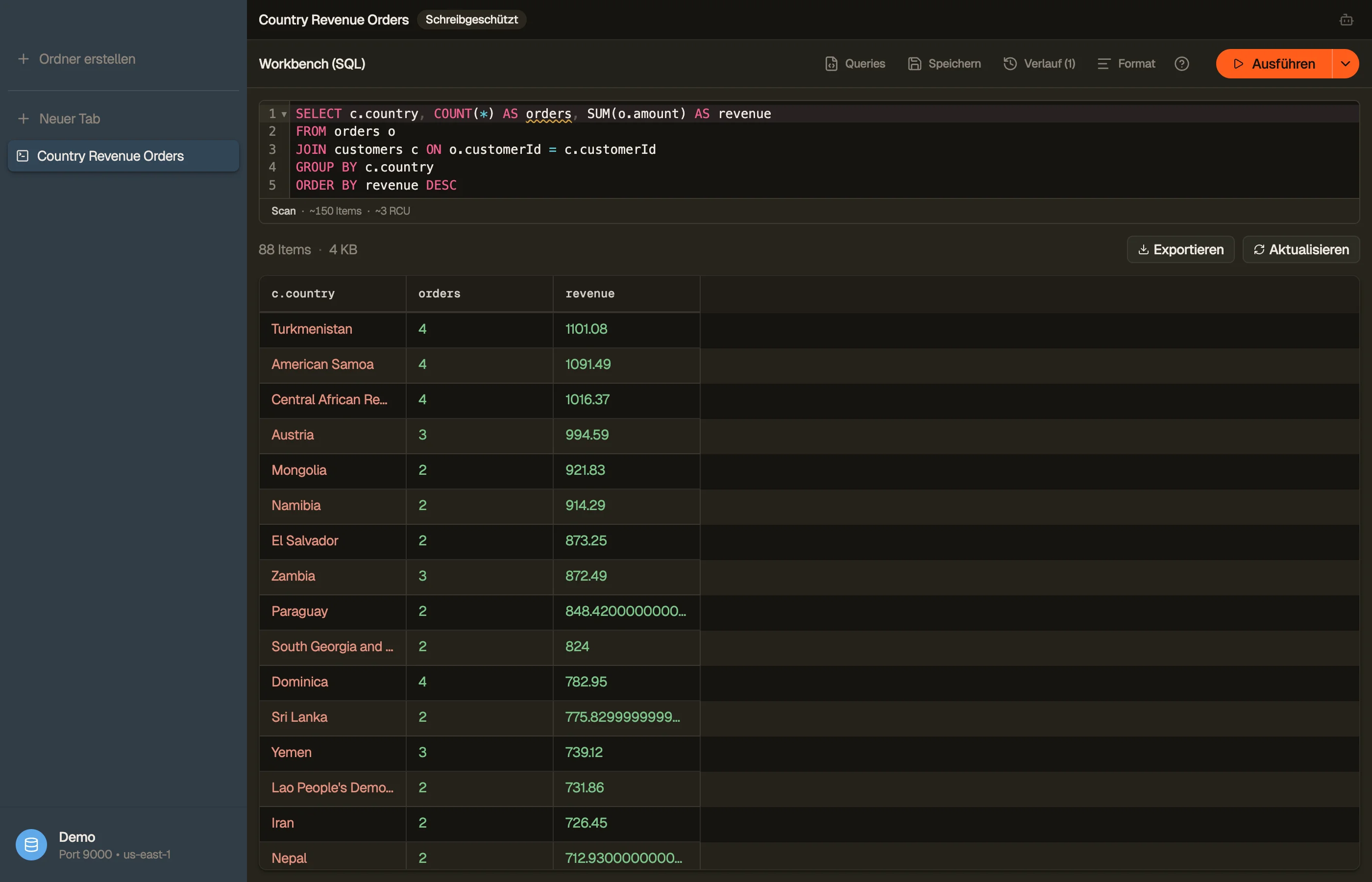
Task: Click the refresh icon in Aktualisieren
Action: click(x=1259, y=250)
